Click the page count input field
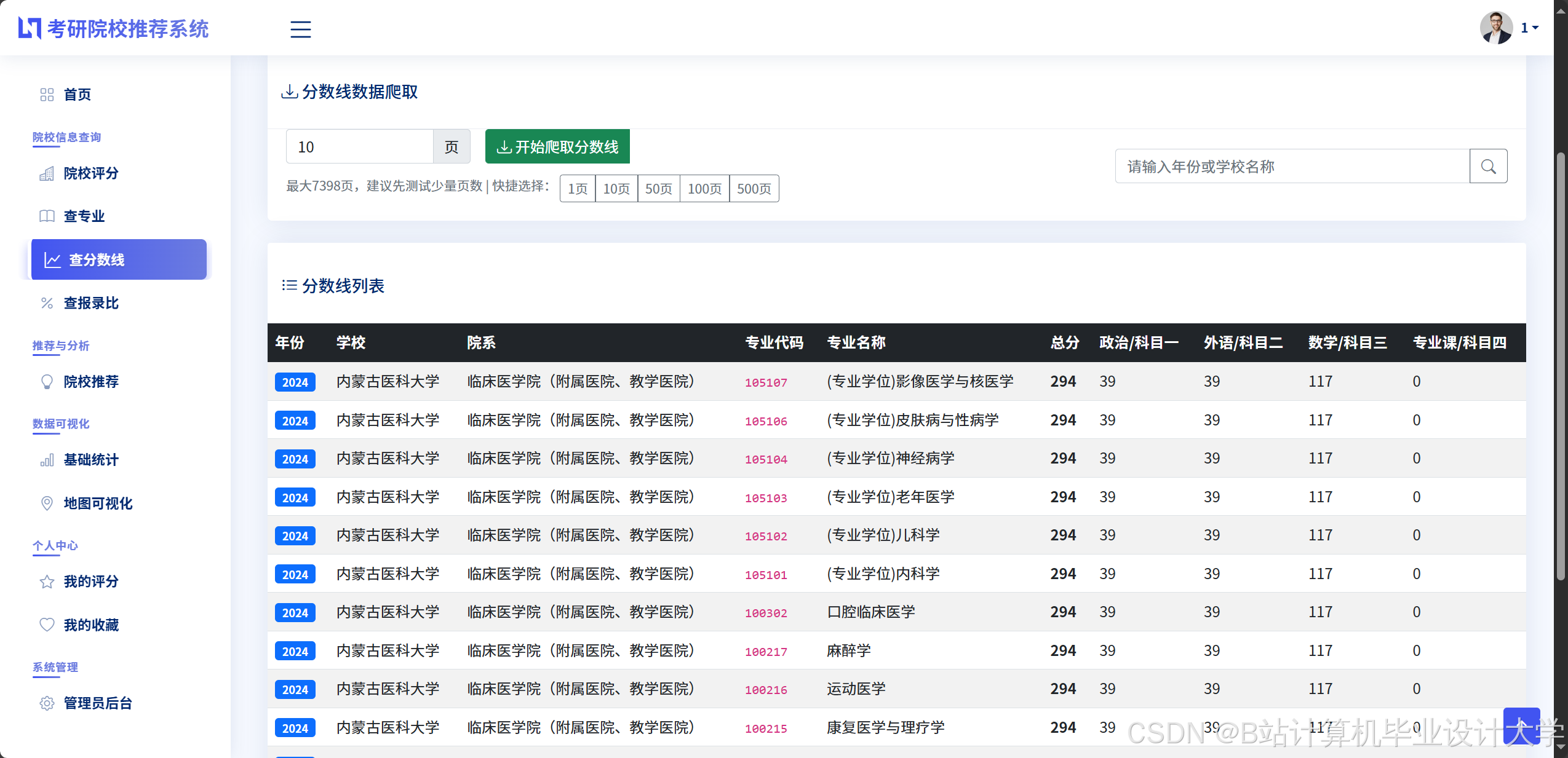 pos(360,147)
